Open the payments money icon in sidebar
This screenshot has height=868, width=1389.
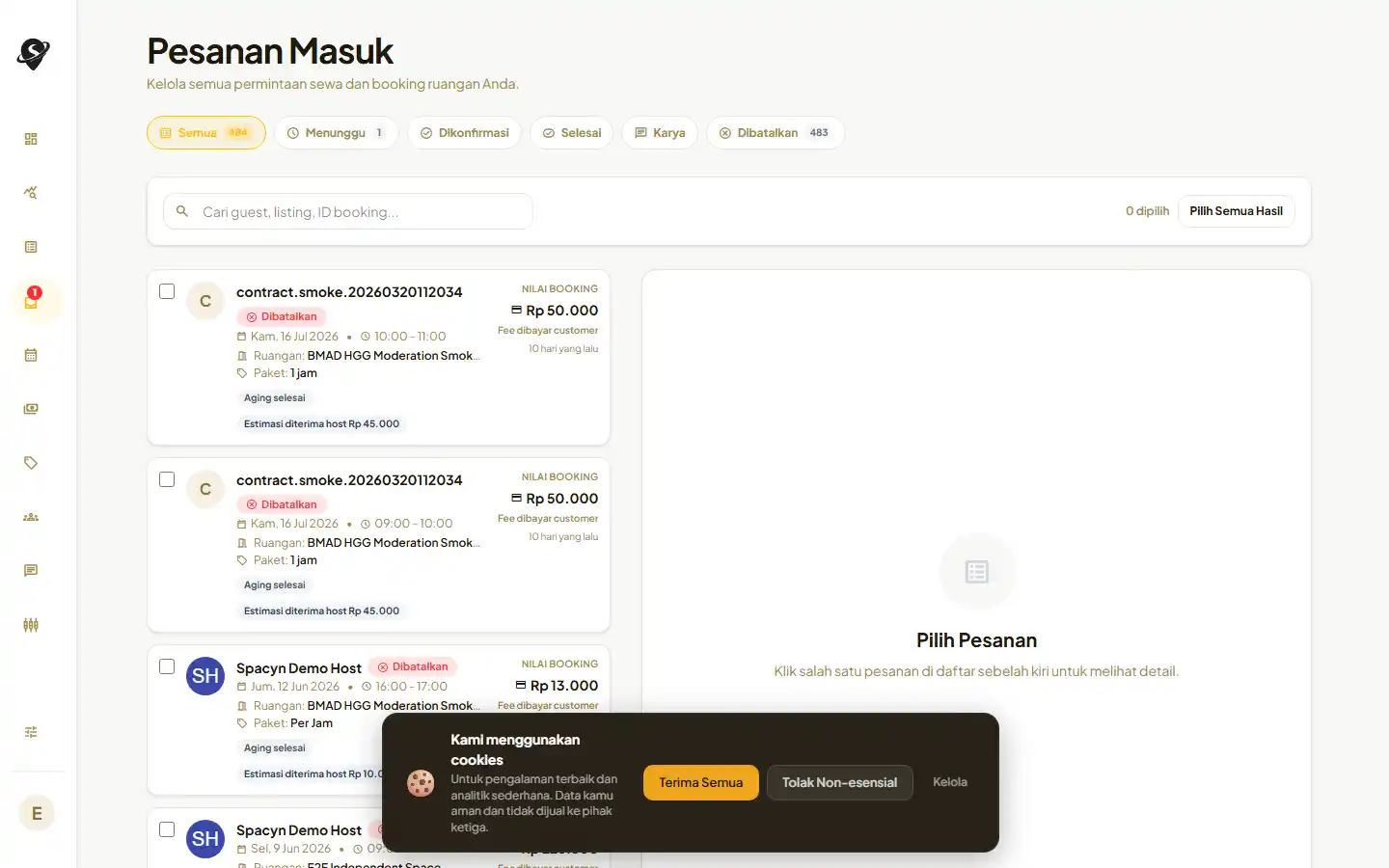[31, 409]
